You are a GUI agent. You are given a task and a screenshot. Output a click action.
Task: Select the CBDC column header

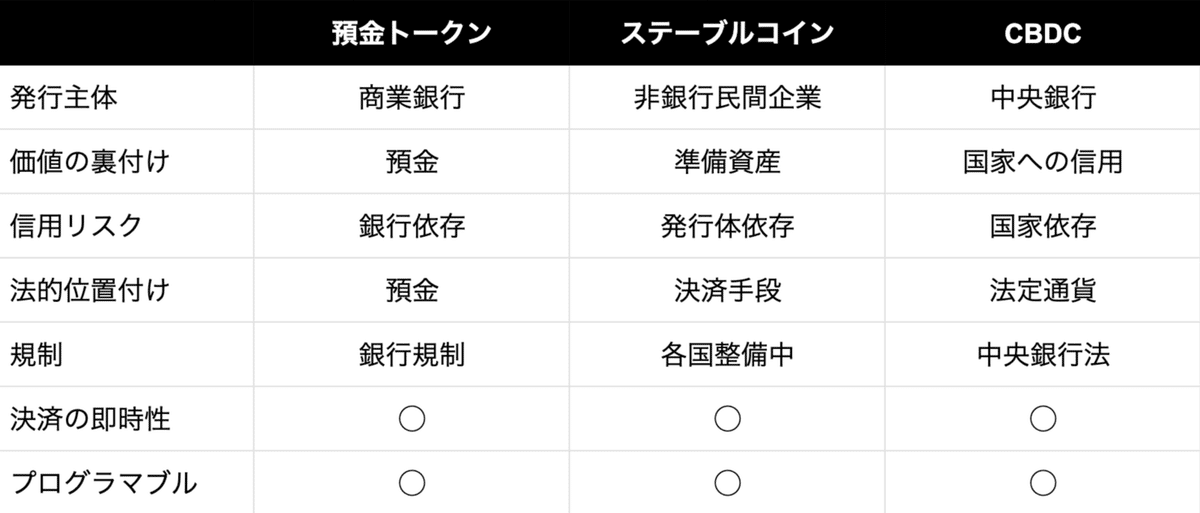coord(1043,33)
